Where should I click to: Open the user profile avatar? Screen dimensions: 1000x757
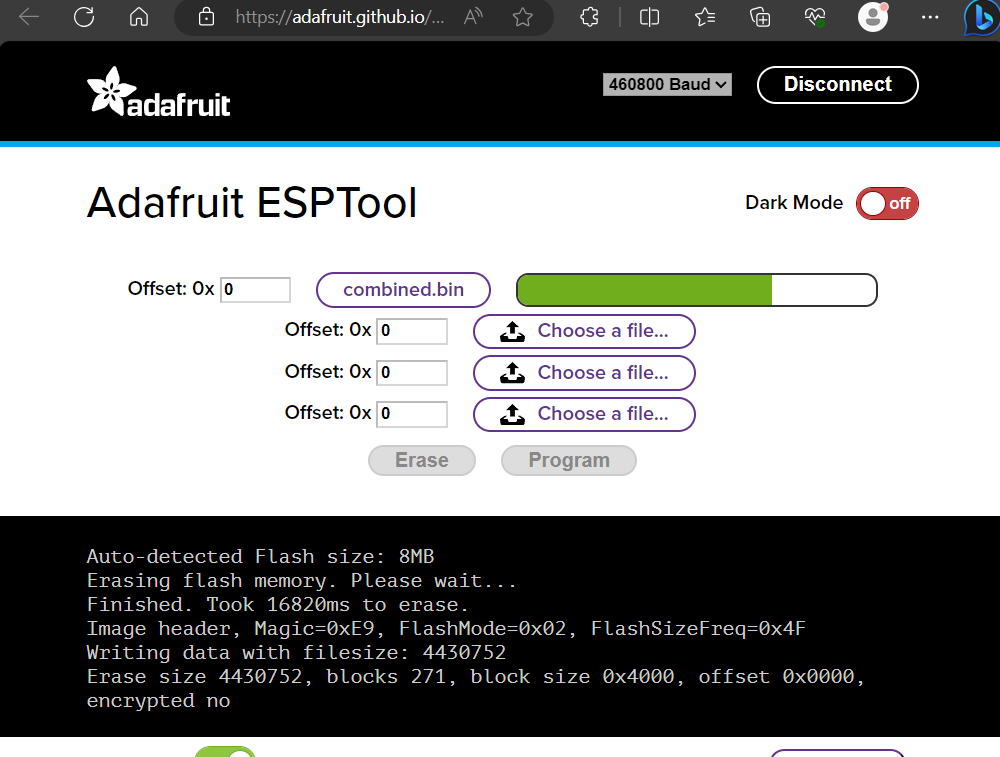[x=873, y=17]
